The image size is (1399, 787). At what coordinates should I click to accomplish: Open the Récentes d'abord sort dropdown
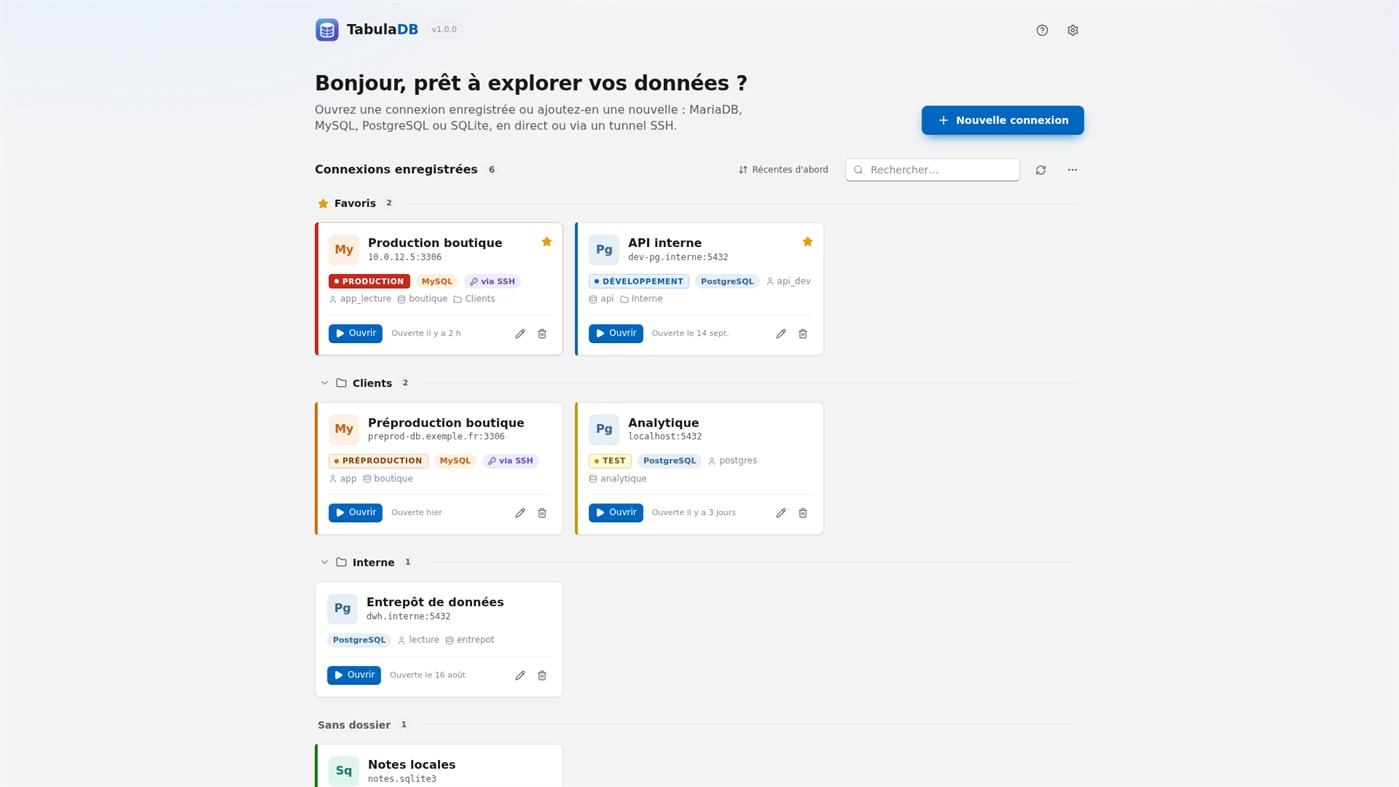click(783, 170)
